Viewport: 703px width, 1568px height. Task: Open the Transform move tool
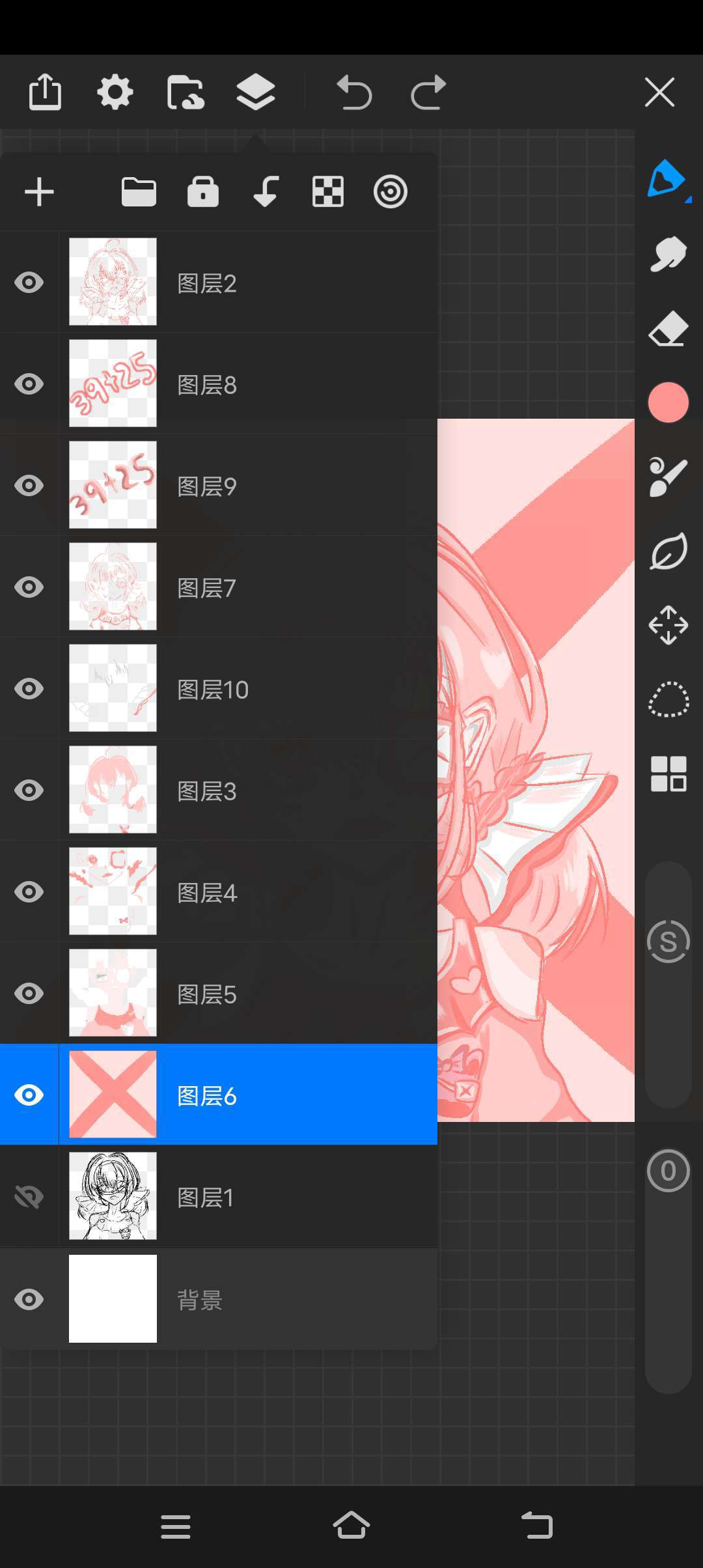(x=669, y=625)
